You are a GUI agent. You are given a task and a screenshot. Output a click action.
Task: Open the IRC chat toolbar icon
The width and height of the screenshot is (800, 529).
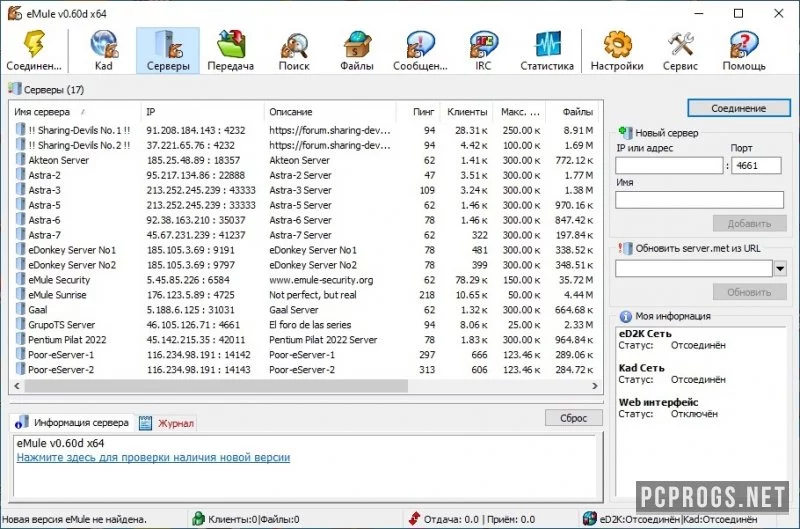[483, 50]
